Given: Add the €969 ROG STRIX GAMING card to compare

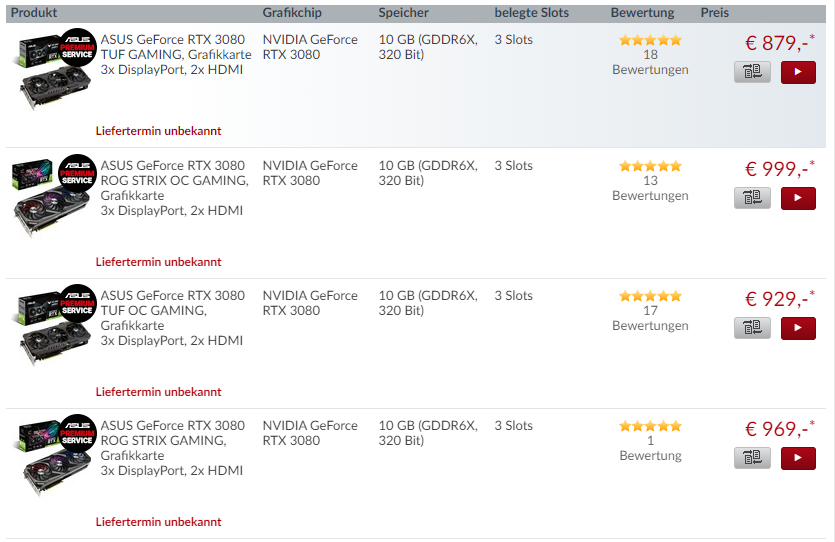Looking at the screenshot, I should (x=752, y=458).
